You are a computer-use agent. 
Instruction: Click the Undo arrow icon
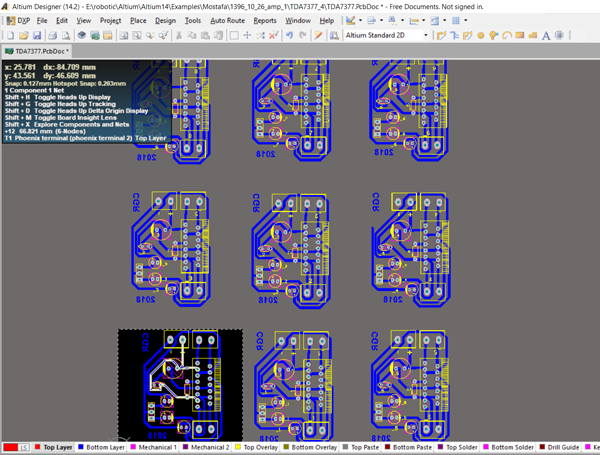pos(289,35)
